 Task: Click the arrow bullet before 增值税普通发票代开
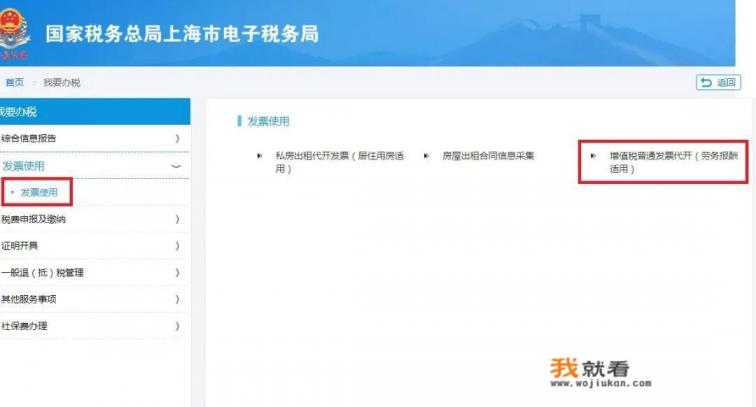(593, 156)
